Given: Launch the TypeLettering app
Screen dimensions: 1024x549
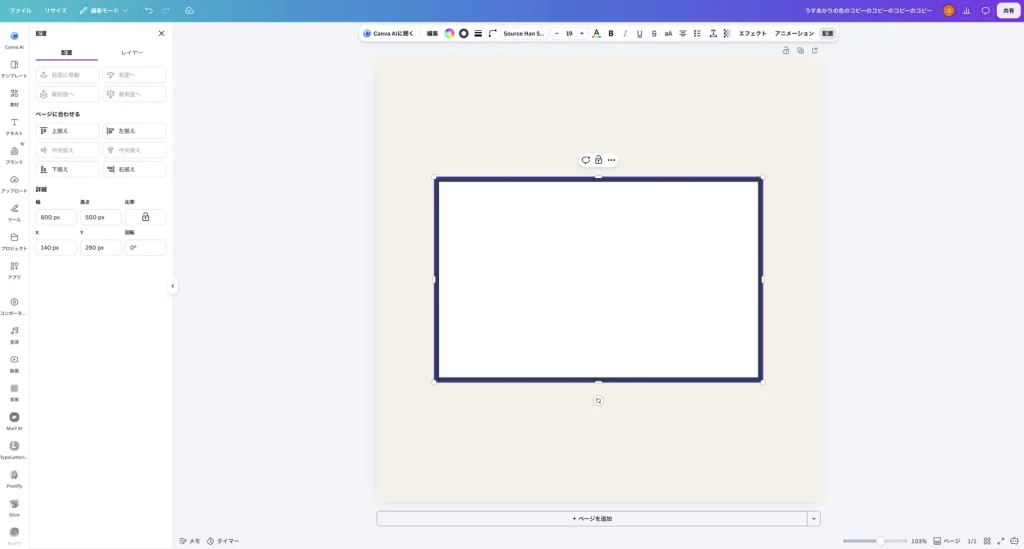Looking at the screenshot, I should click(x=14, y=449).
